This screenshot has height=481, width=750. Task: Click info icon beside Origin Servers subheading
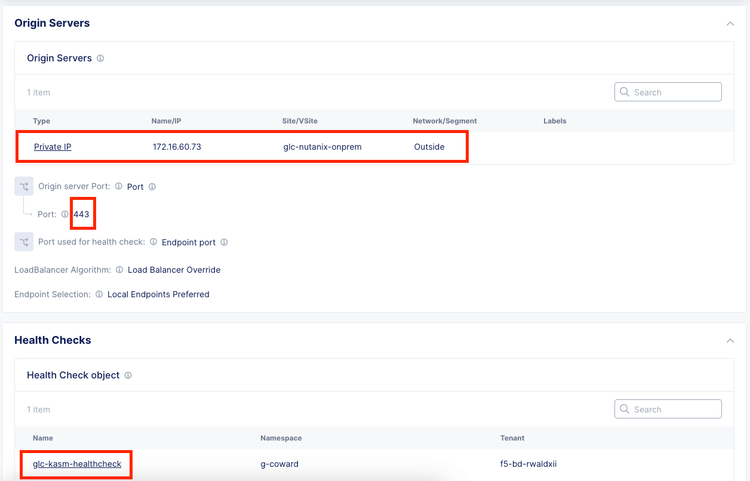click(x=100, y=59)
